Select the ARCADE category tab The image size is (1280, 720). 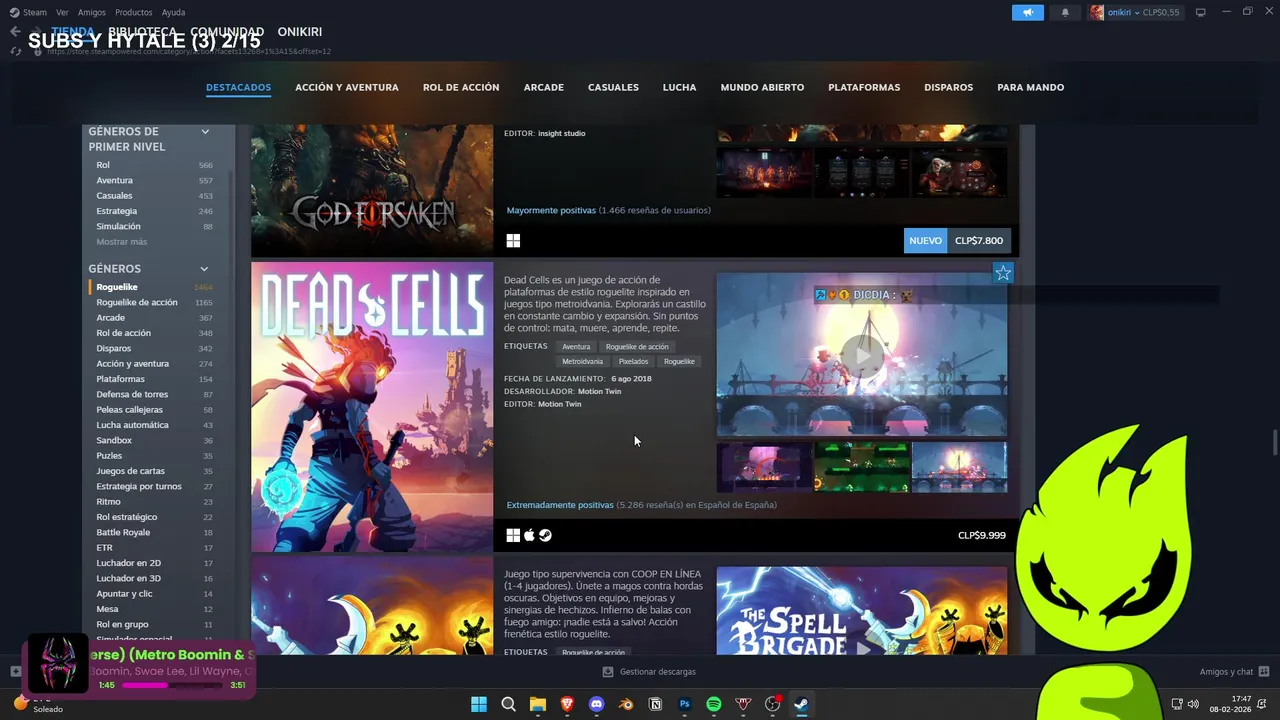544,87
